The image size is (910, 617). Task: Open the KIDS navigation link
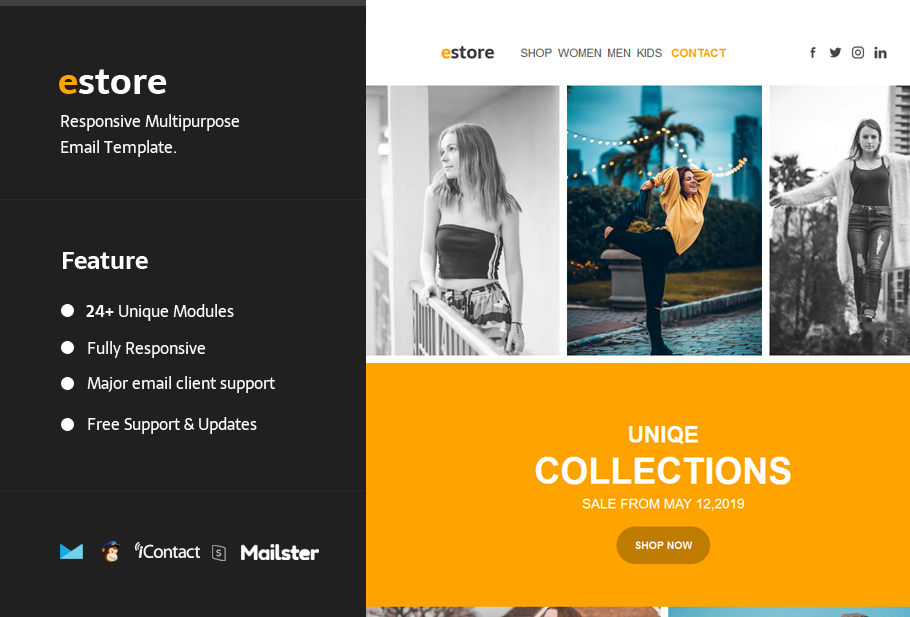pos(649,53)
